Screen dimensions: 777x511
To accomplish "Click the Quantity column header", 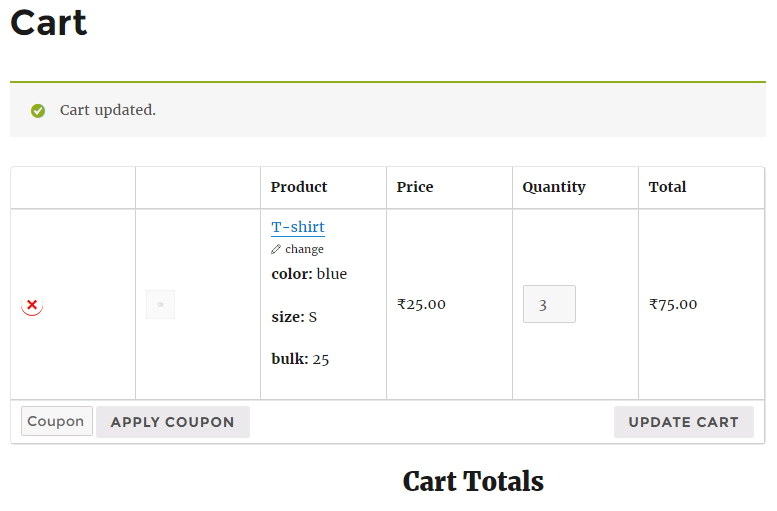I will [x=554, y=187].
